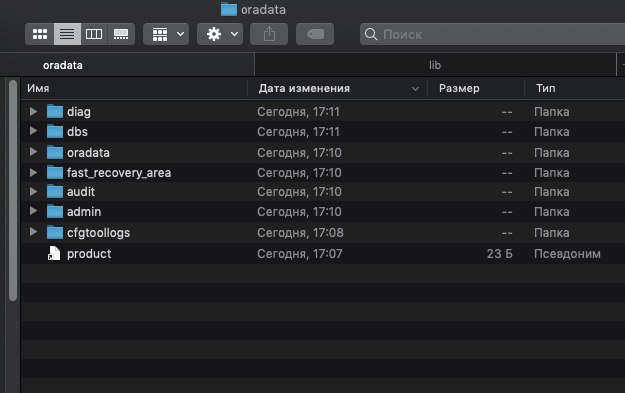
Task: Switch to column view mode
Action: 94,34
